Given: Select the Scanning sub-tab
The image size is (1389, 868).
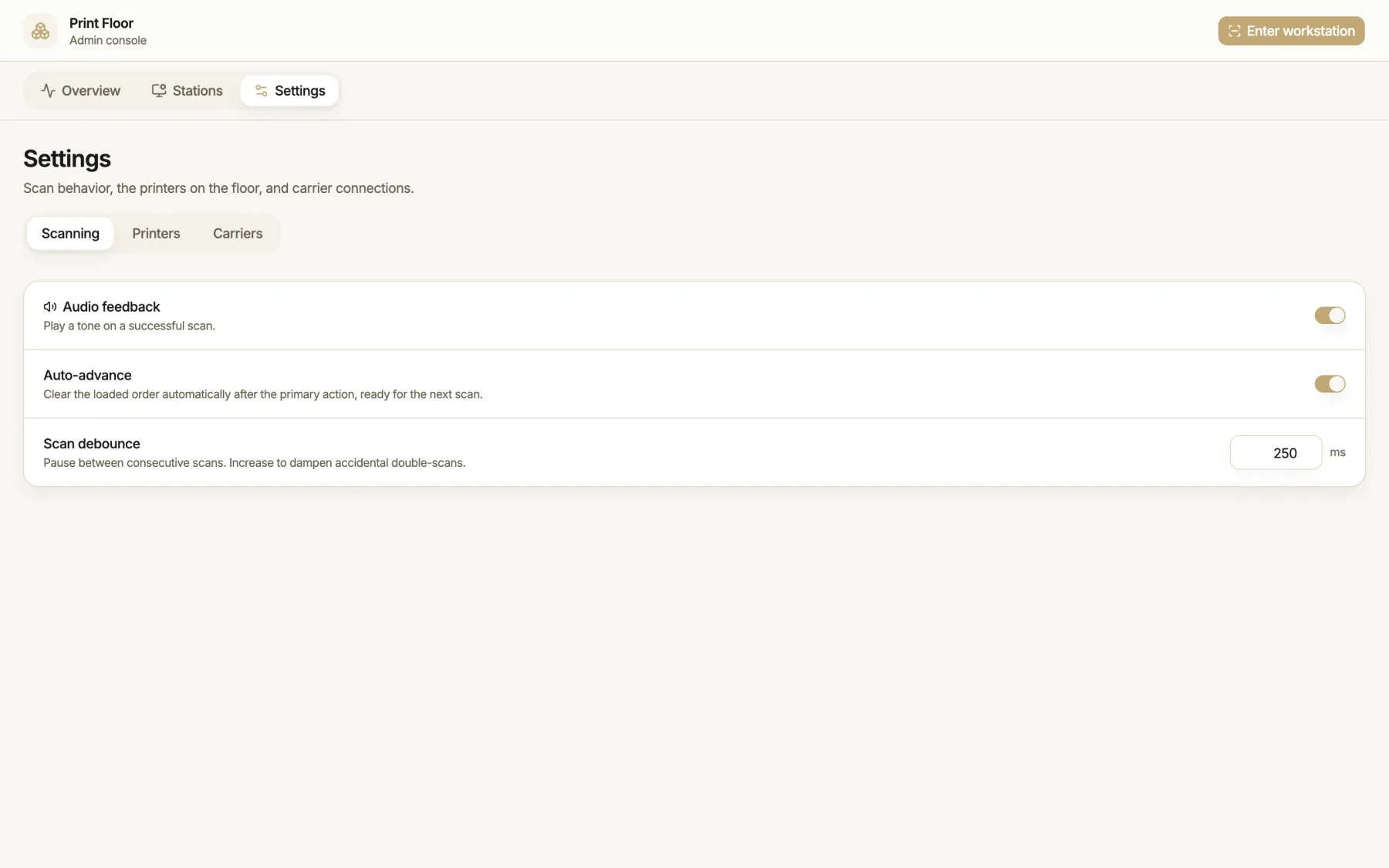Looking at the screenshot, I should click(x=70, y=234).
